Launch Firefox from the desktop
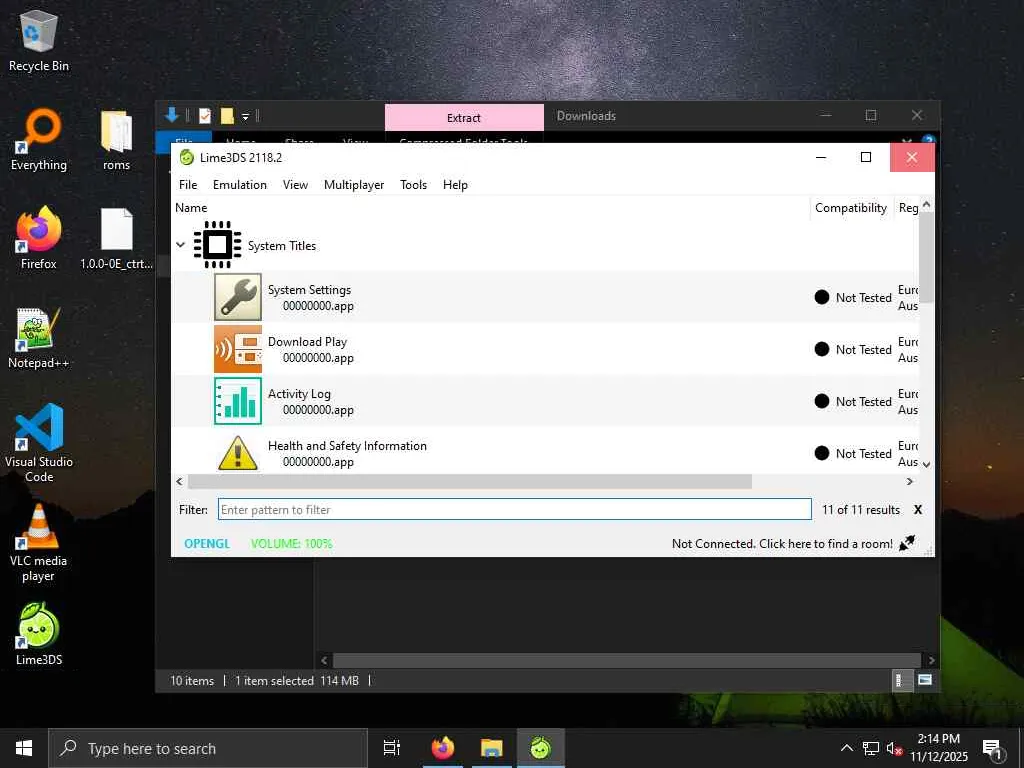The image size is (1024, 768). point(39,238)
